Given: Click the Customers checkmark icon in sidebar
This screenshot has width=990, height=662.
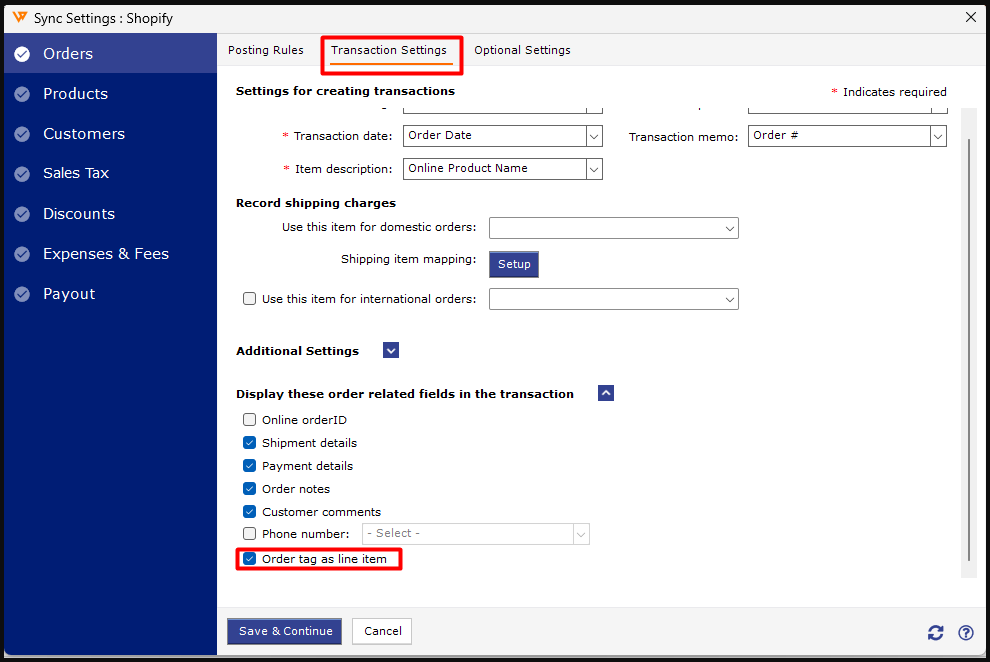Looking at the screenshot, I should (22, 134).
